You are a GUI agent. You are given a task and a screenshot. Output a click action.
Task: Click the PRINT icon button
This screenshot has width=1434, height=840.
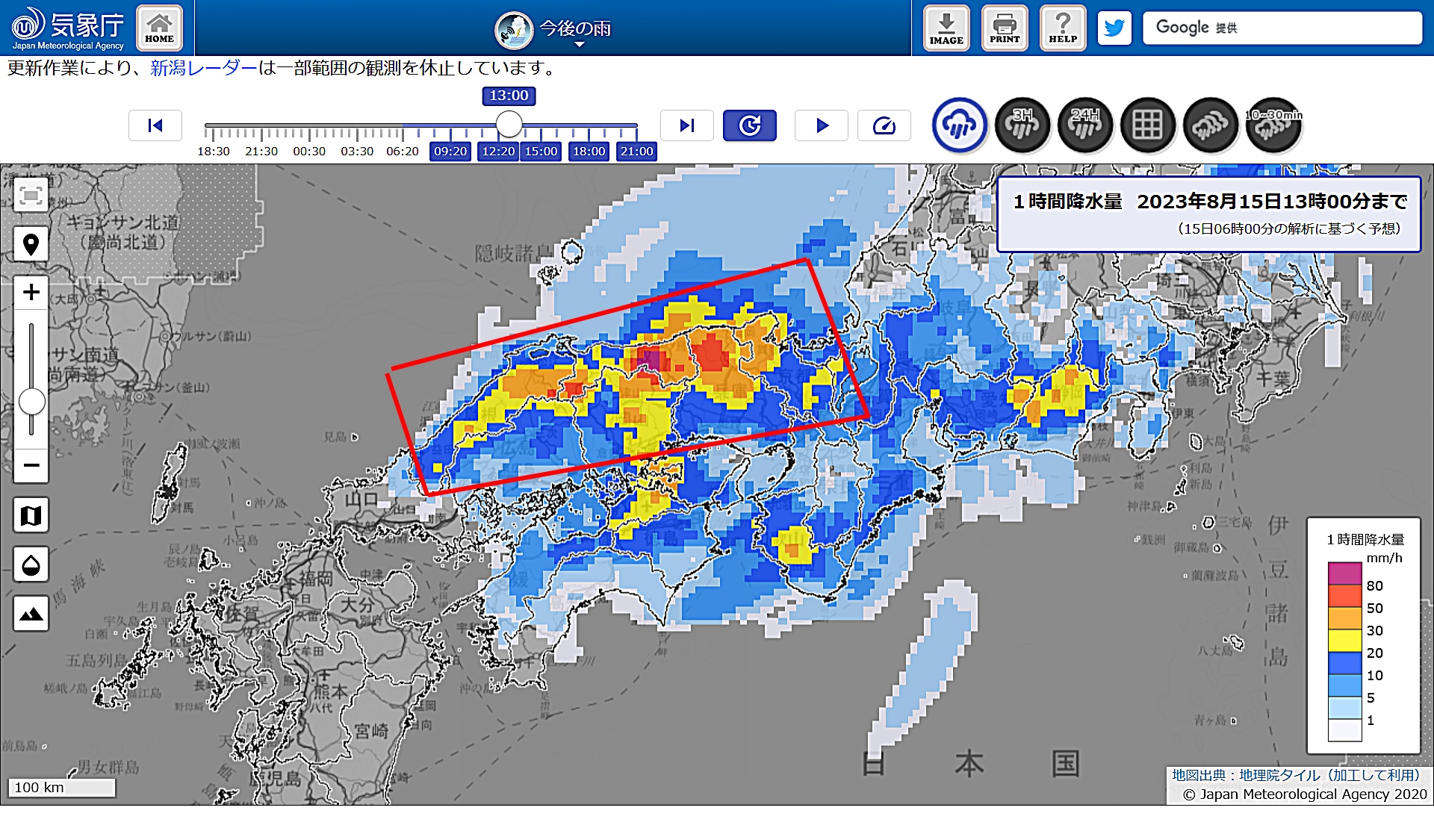pyautogui.click(x=1004, y=28)
